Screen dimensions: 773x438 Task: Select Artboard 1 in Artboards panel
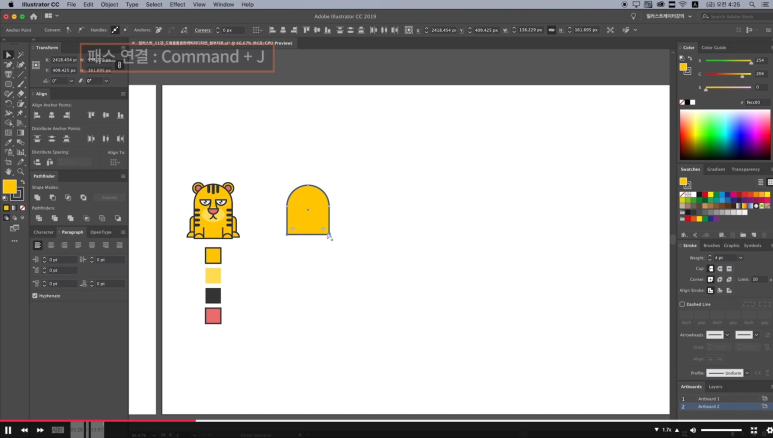[724, 399]
